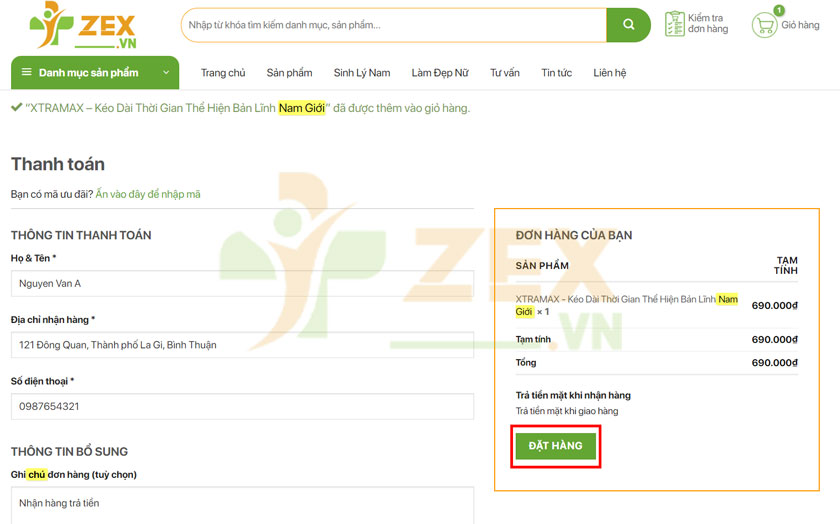Click the Họ & Tên name field

click(242, 284)
